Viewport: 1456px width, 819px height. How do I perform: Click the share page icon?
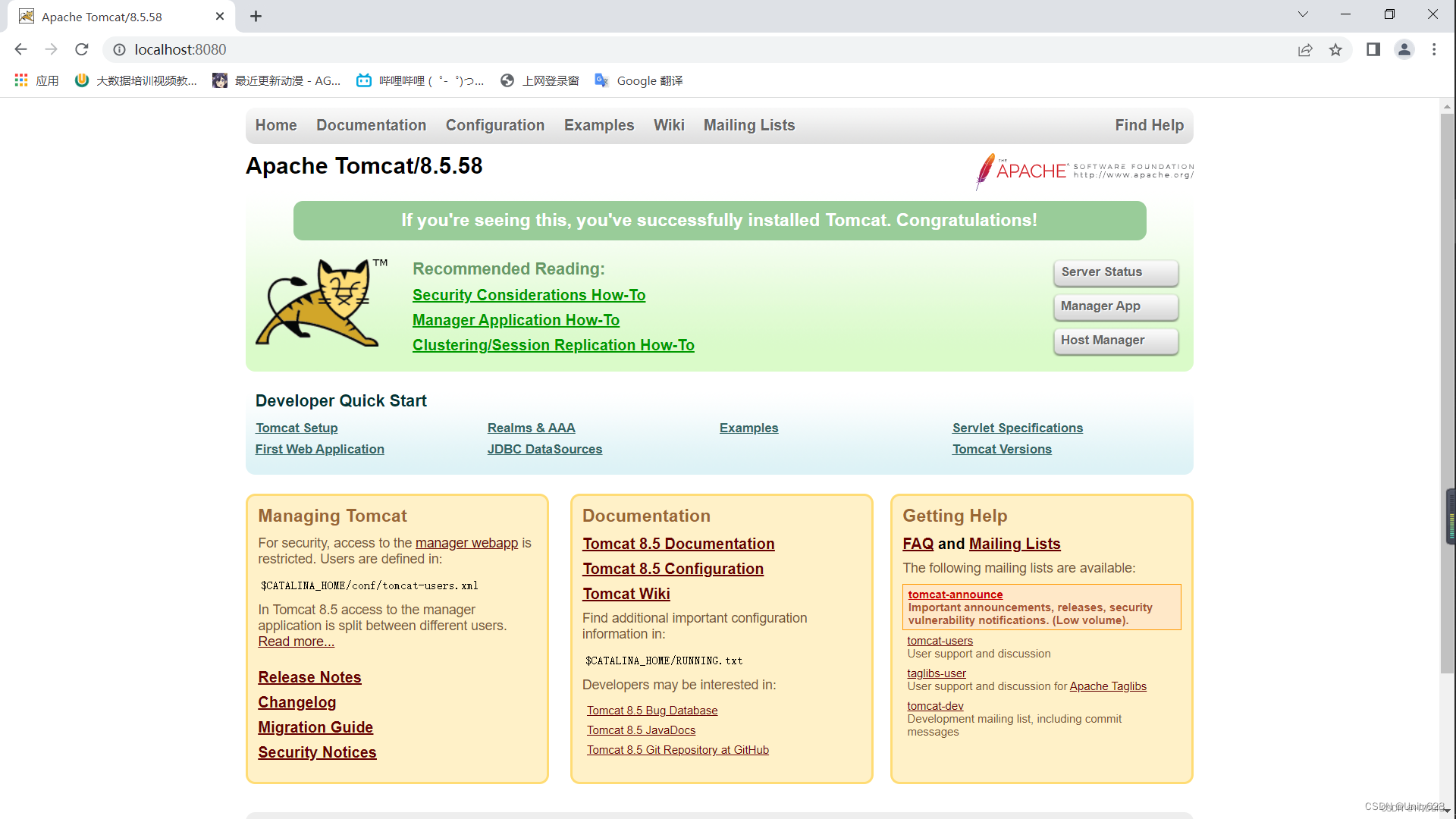coord(1305,49)
